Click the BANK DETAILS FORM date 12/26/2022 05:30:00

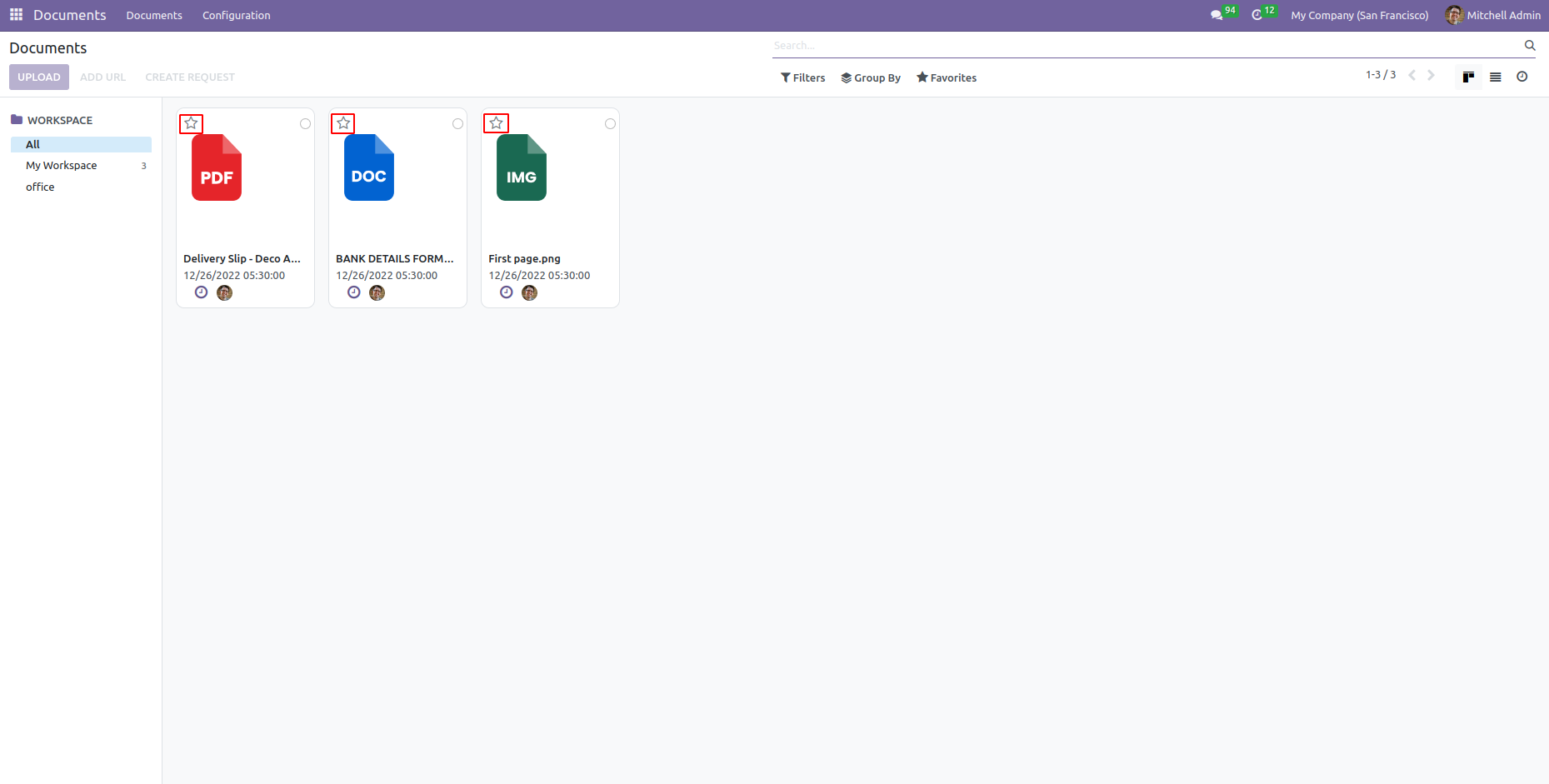(x=387, y=276)
